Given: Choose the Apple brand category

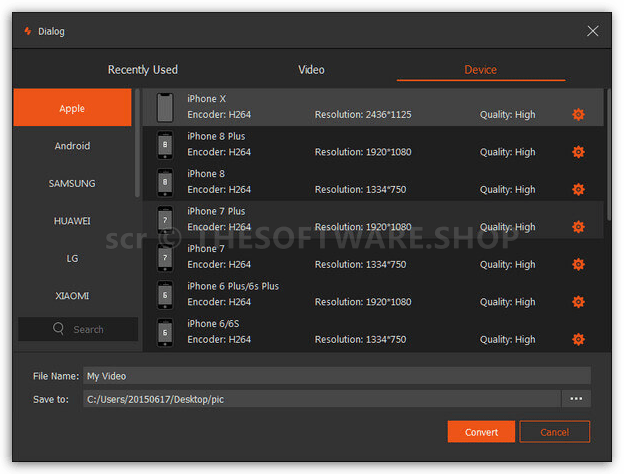Looking at the screenshot, I should click(72, 108).
